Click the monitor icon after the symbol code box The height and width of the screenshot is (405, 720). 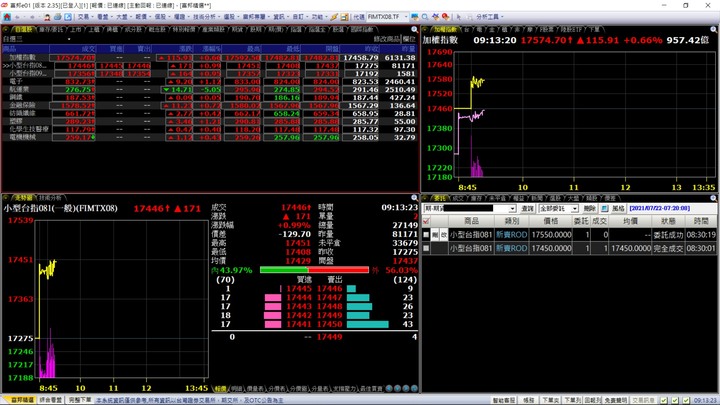click(415, 17)
